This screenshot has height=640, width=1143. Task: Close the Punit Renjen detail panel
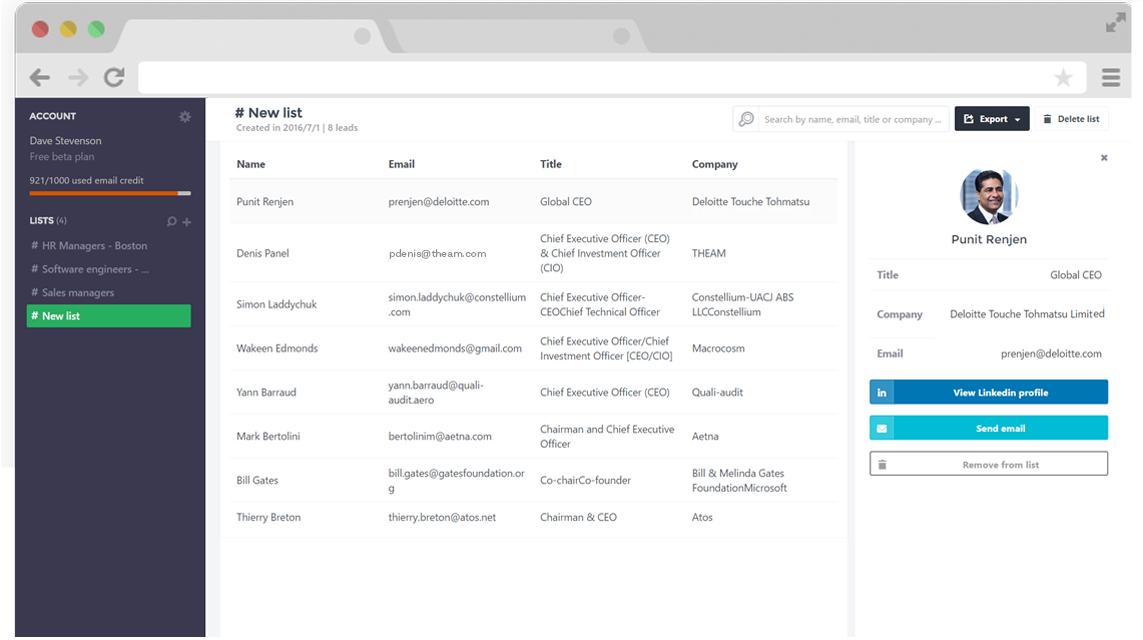(1104, 157)
